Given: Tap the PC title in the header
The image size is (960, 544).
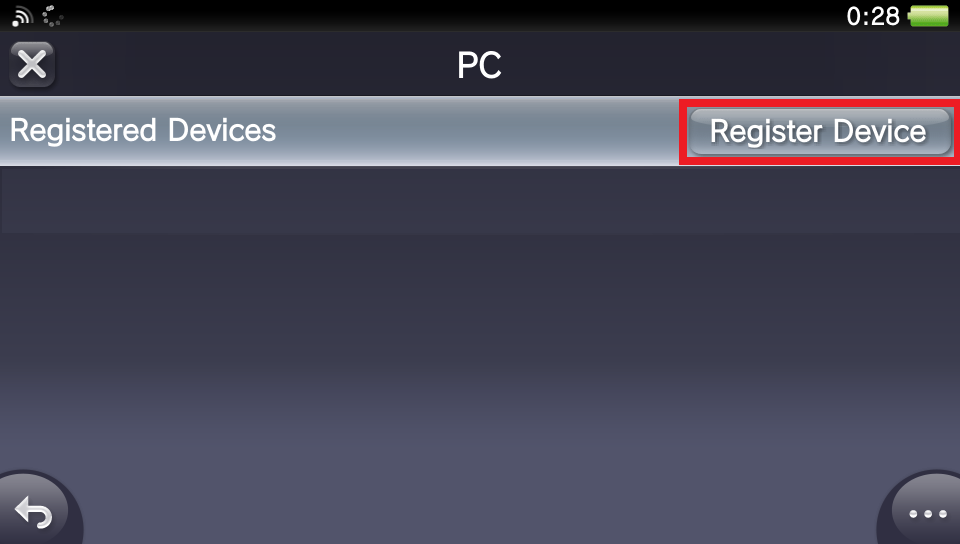Looking at the screenshot, I should (x=479, y=65).
